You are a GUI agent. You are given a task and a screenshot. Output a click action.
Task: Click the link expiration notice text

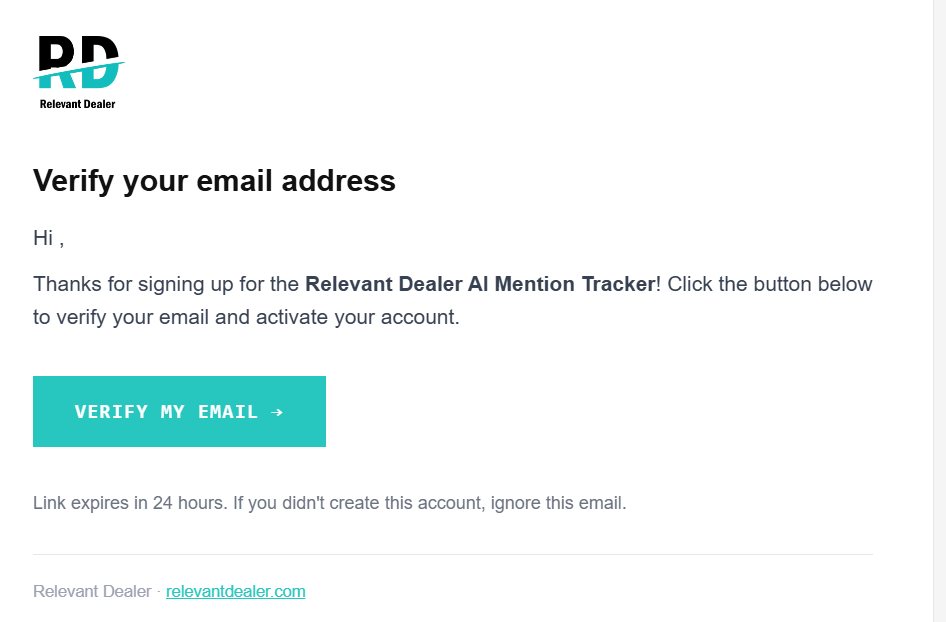(x=329, y=502)
